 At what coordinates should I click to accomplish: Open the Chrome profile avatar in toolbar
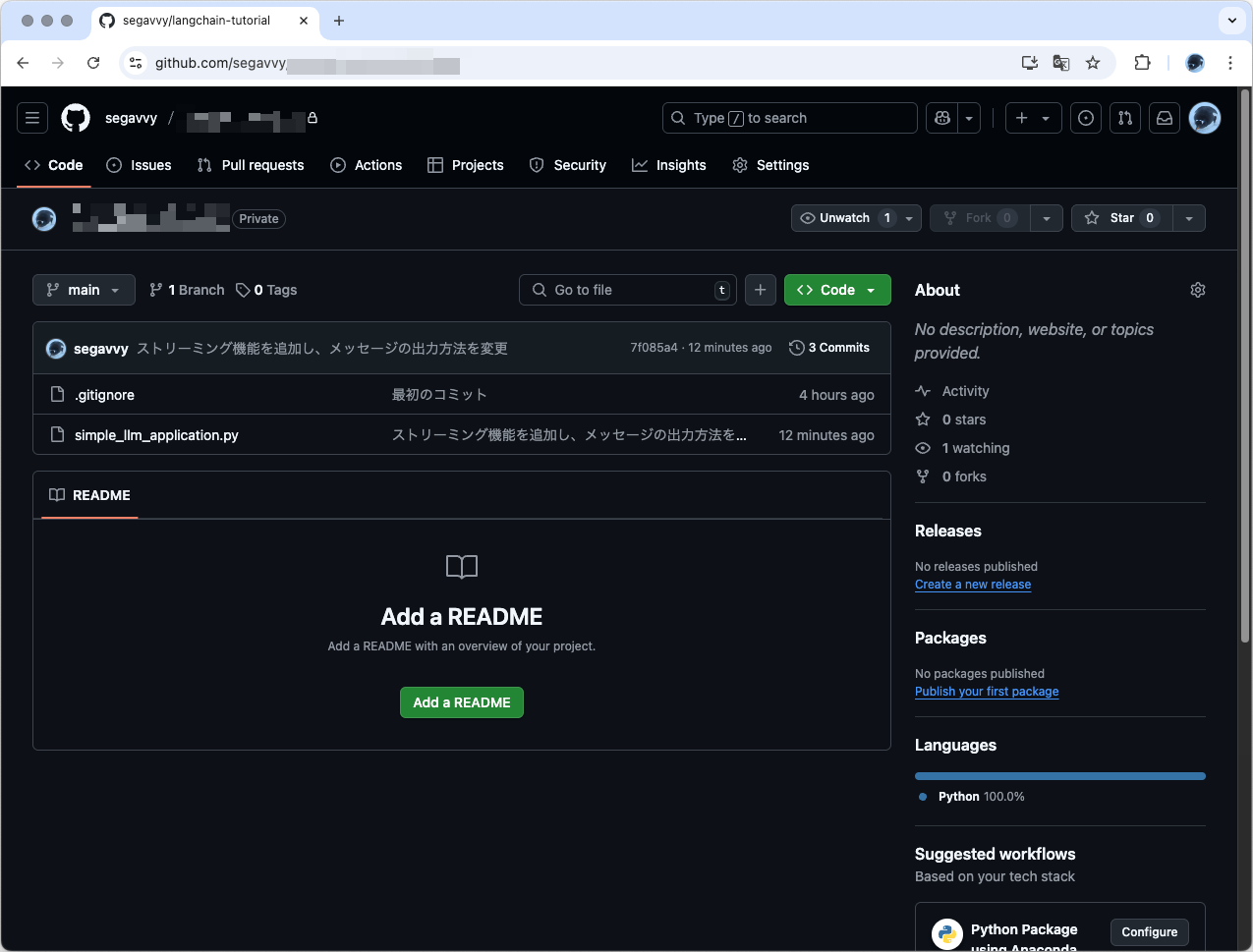(x=1195, y=63)
